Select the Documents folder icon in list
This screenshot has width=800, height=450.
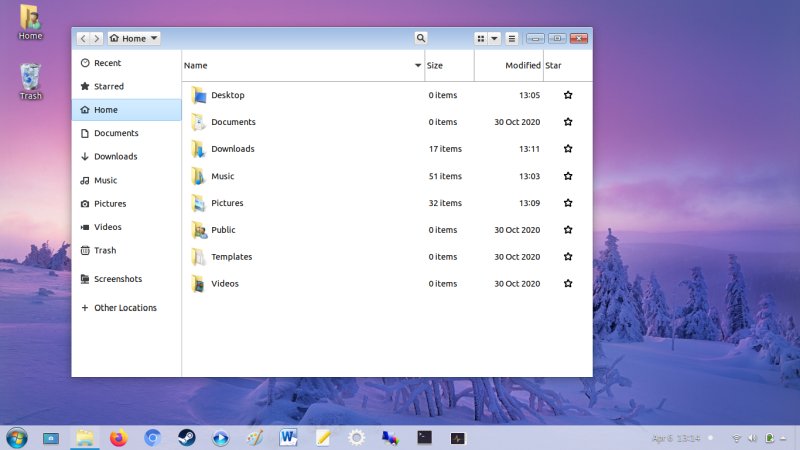198,122
